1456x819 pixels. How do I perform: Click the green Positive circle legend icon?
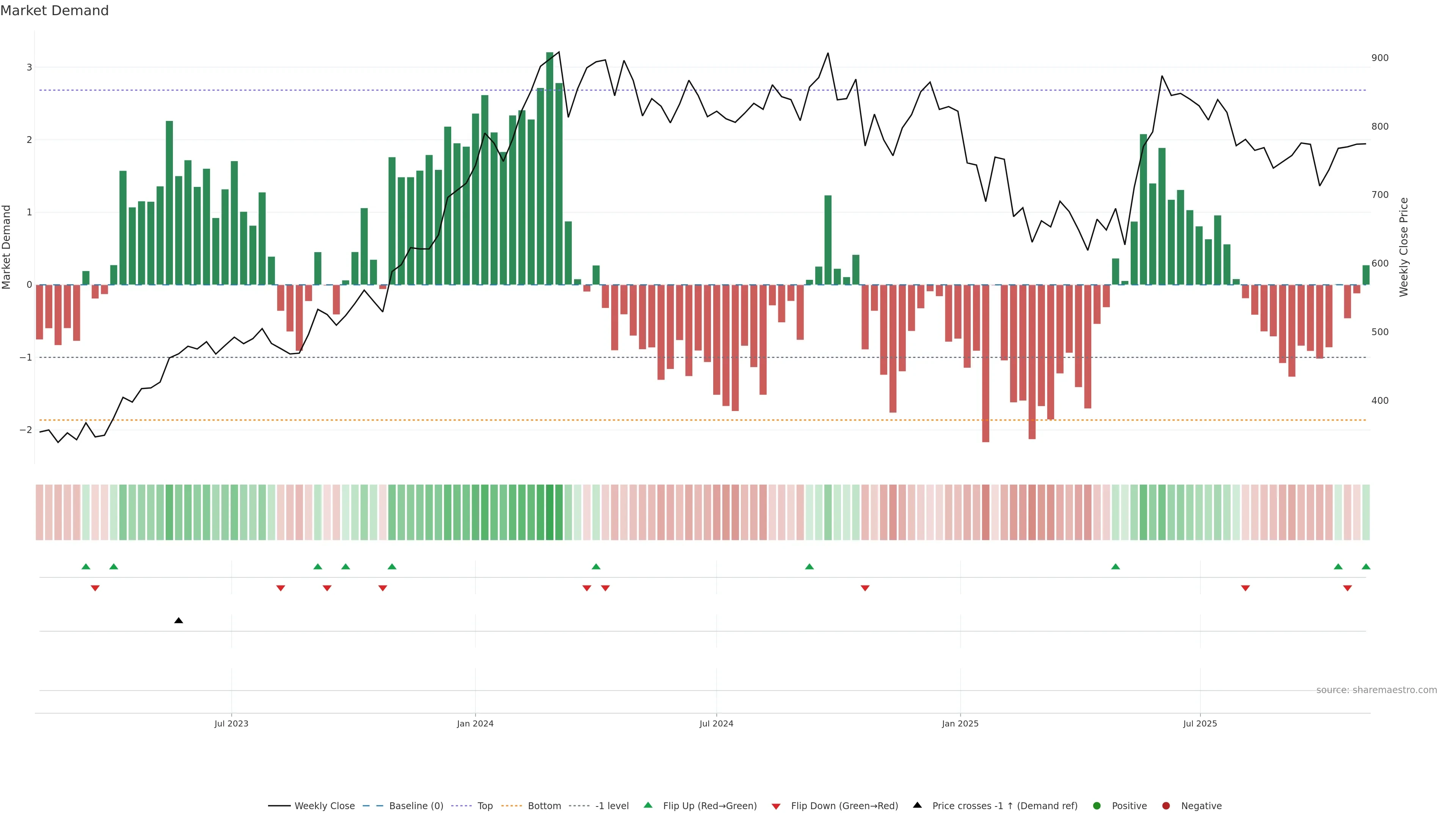pos(1097,805)
